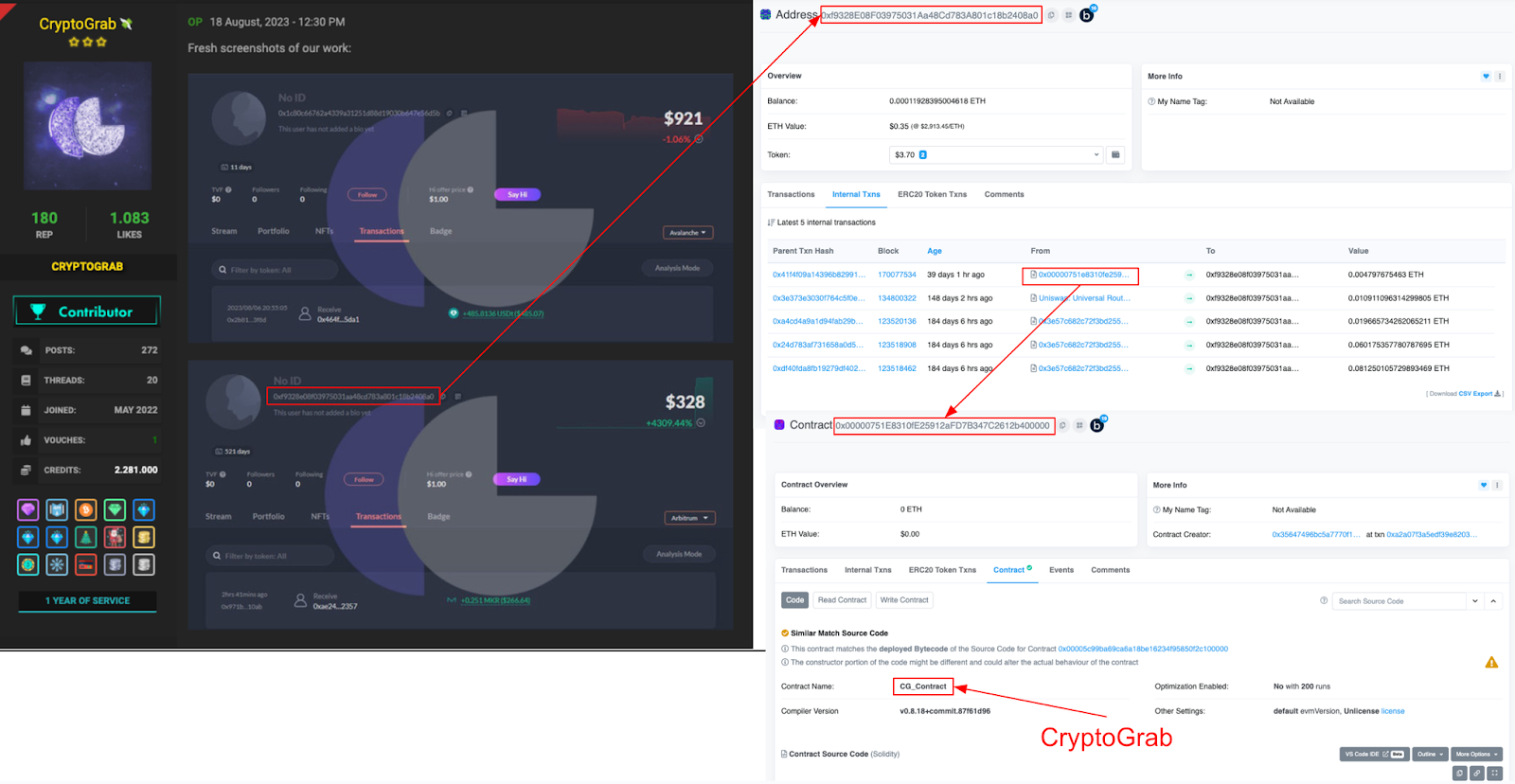Open contract creator 0x35647496bc5a7770f1 link
This screenshot has width=1515, height=784.
click(x=1315, y=535)
